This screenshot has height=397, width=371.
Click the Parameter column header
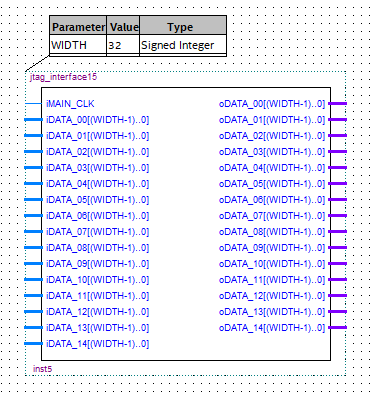(78, 25)
